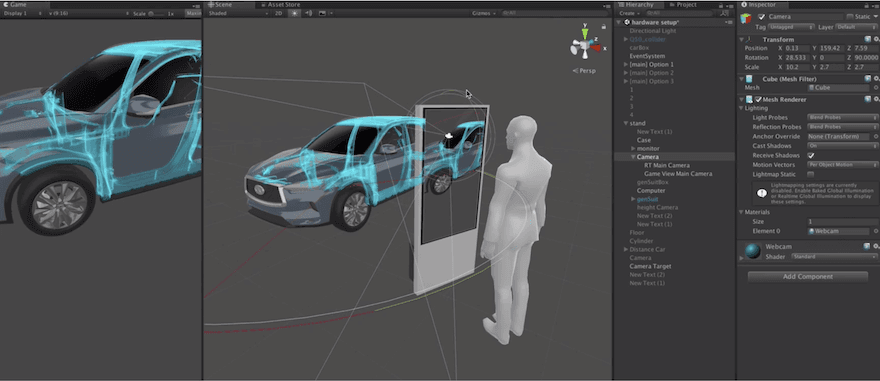This screenshot has height=381, width=880.
Task: Collapse the Materials section
Action: [741, 212]
